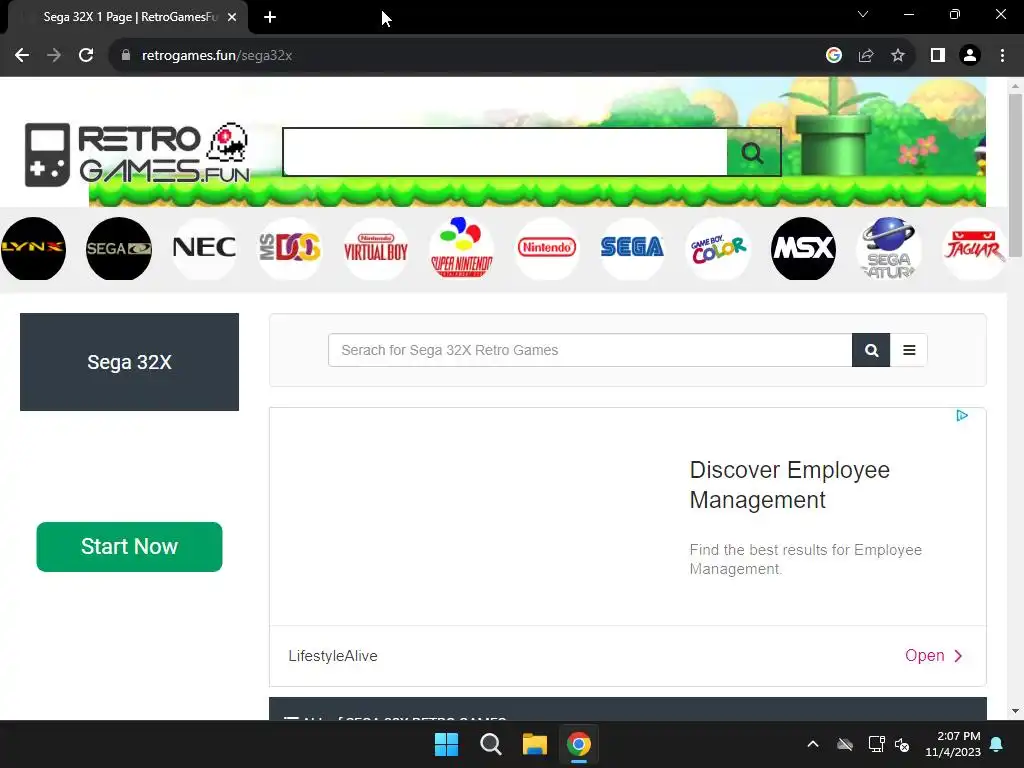Click the dark Sega 32X search magnifier button

(871, 350)
